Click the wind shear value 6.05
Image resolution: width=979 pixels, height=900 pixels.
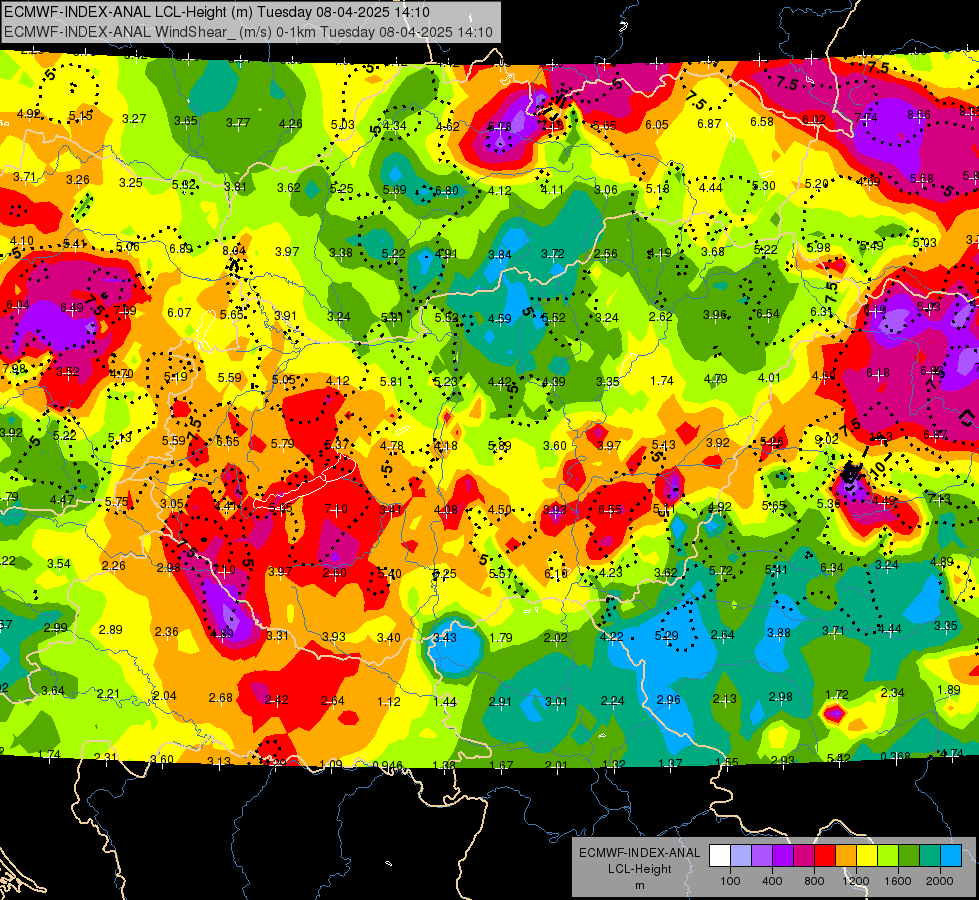click(657, 125)
